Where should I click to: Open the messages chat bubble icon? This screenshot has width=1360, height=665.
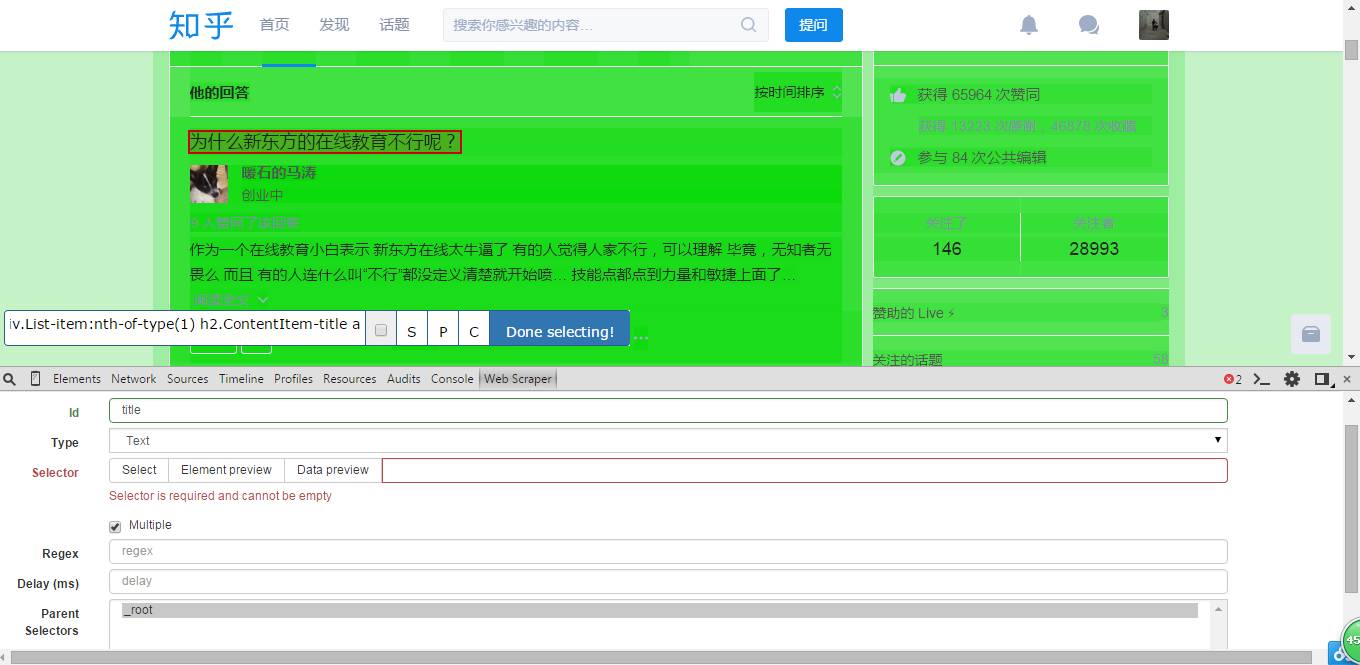pyautogui.click(x=1089, y=25)
